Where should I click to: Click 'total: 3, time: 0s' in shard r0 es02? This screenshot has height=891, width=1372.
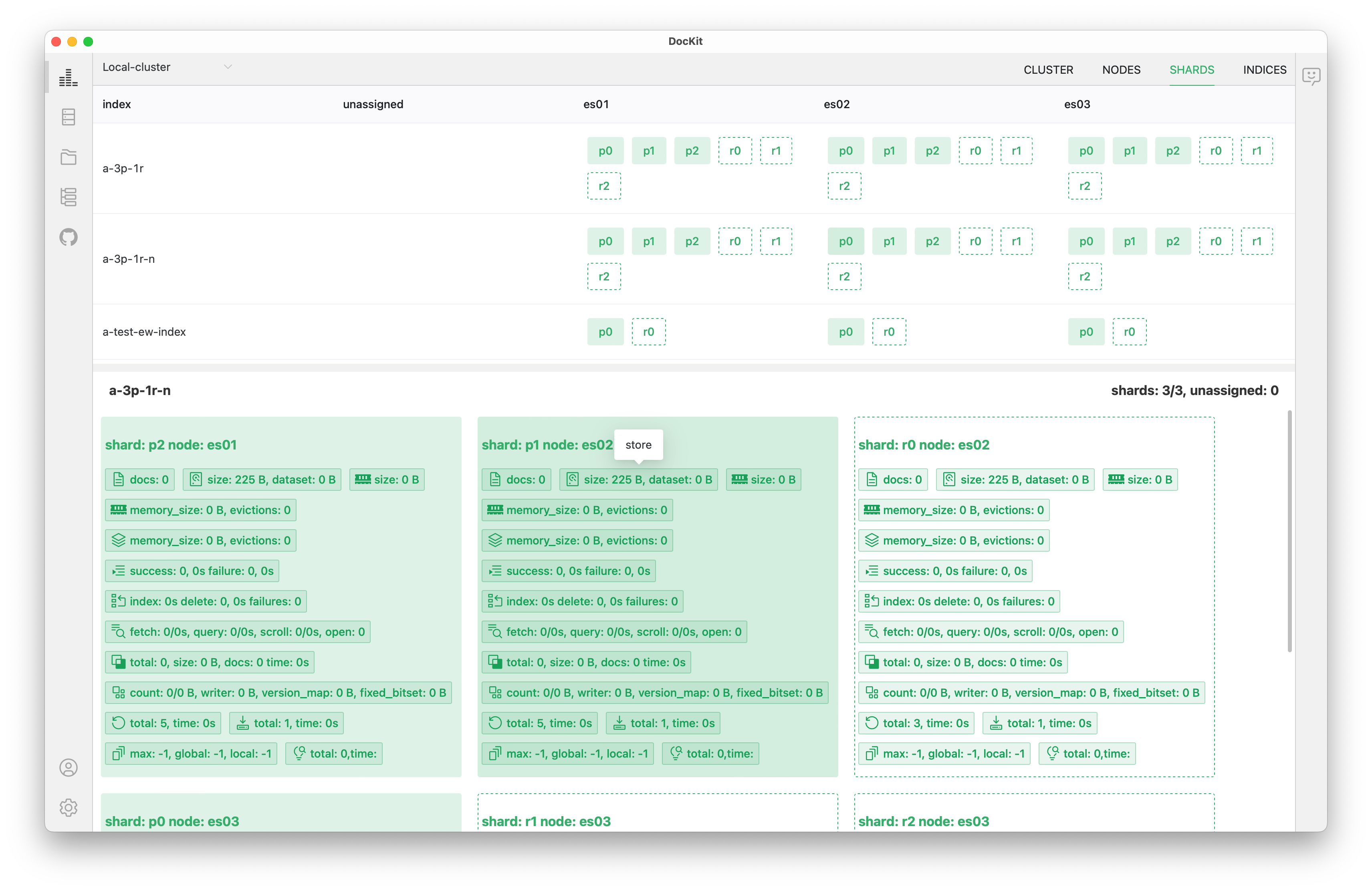916,723
